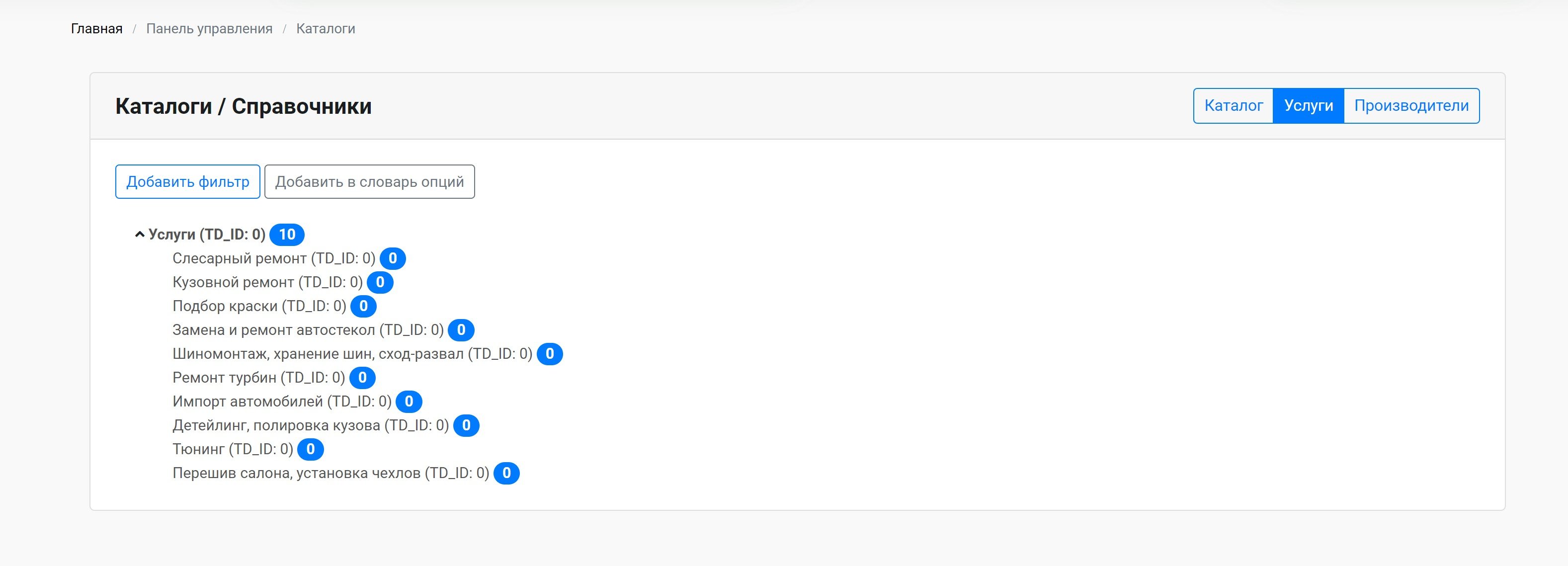Image resolution: width=1568 pixels, height=566 pixels.
Task: Select the Услуги tab
Action: point(1308,106)
